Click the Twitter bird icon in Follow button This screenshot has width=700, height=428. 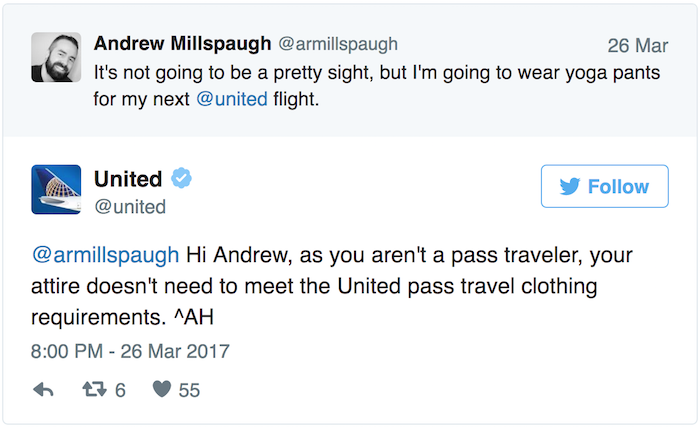(x=570, y=187)
